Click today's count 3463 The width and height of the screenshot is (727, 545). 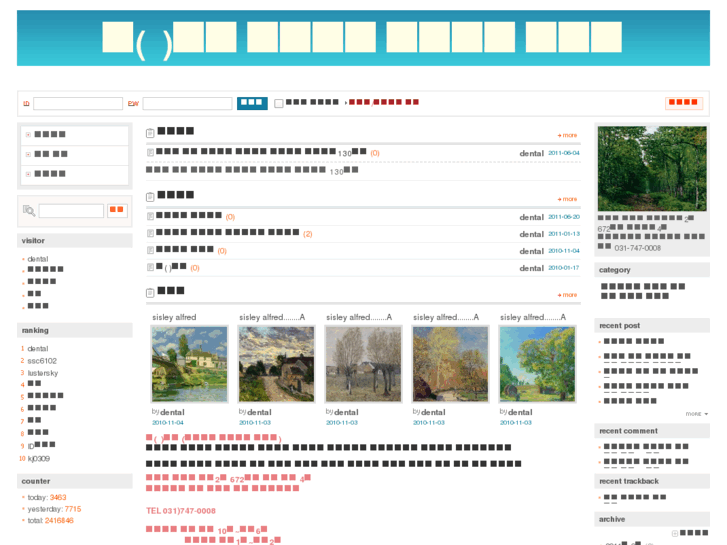pyautogui.click(x=58, y=497)
